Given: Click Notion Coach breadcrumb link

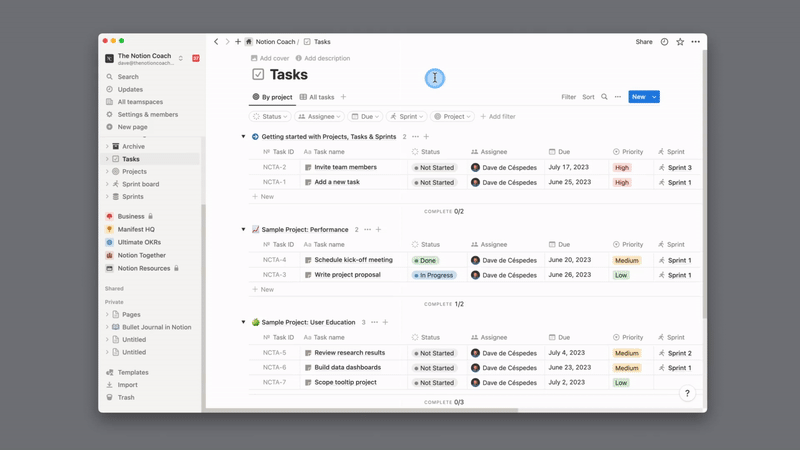Looking at the screenshot, I should [x=276, y=42].
